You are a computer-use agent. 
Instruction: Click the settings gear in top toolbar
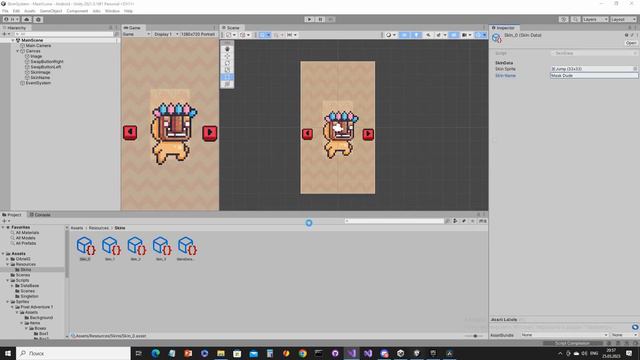(x=38, y=19)
